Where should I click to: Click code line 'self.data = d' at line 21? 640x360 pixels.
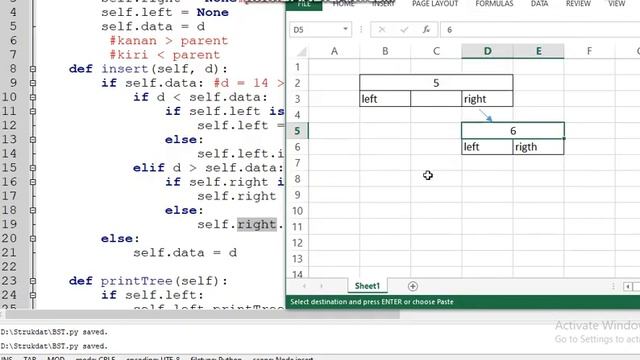185,253
